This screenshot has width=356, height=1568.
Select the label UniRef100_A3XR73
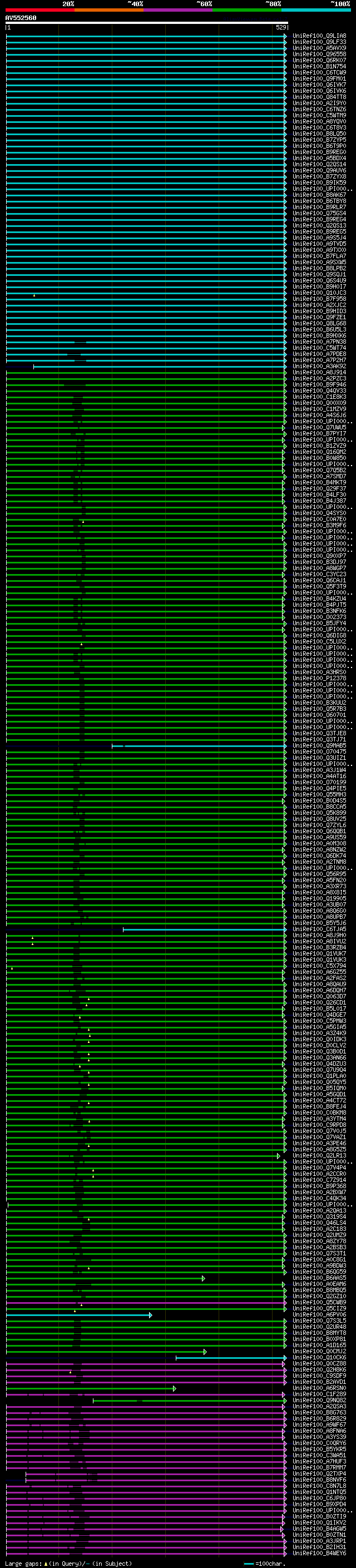[x=319, y=886]
